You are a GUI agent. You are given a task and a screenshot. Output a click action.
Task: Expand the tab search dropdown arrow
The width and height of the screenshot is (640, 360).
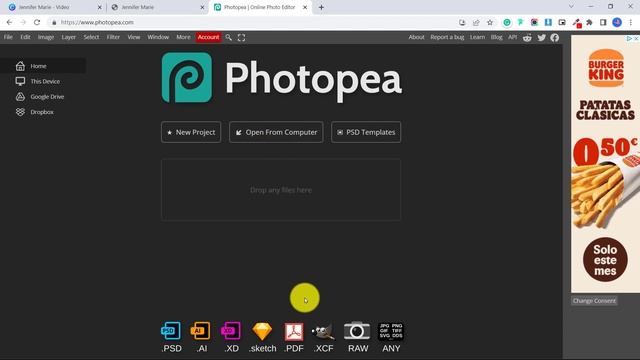click(571, 7)
